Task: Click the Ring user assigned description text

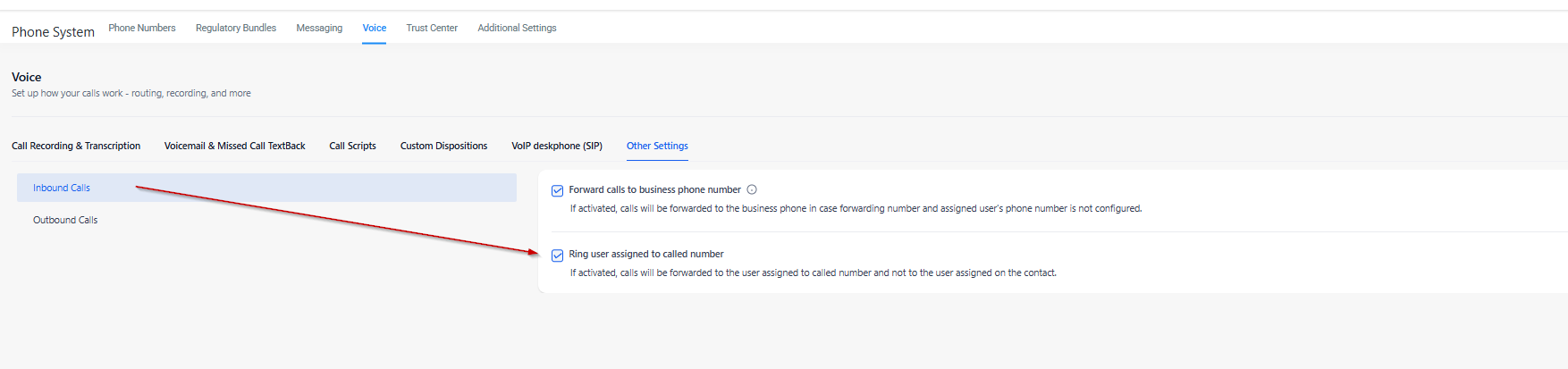Action: [813, 273]
